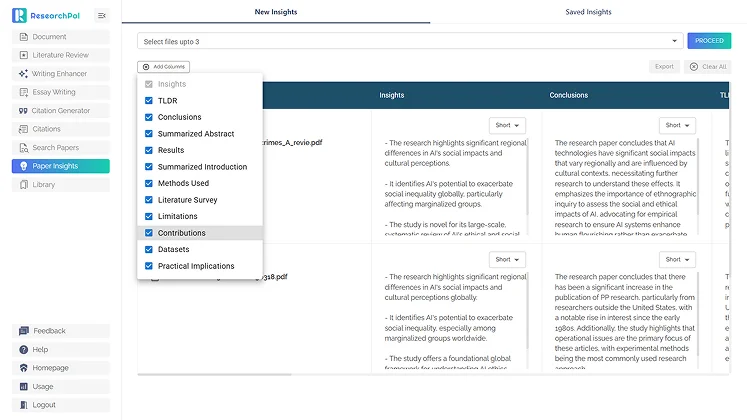Click the horizontal scrollbar under the table
The image size is (747, 420).
tap(214, 375)
